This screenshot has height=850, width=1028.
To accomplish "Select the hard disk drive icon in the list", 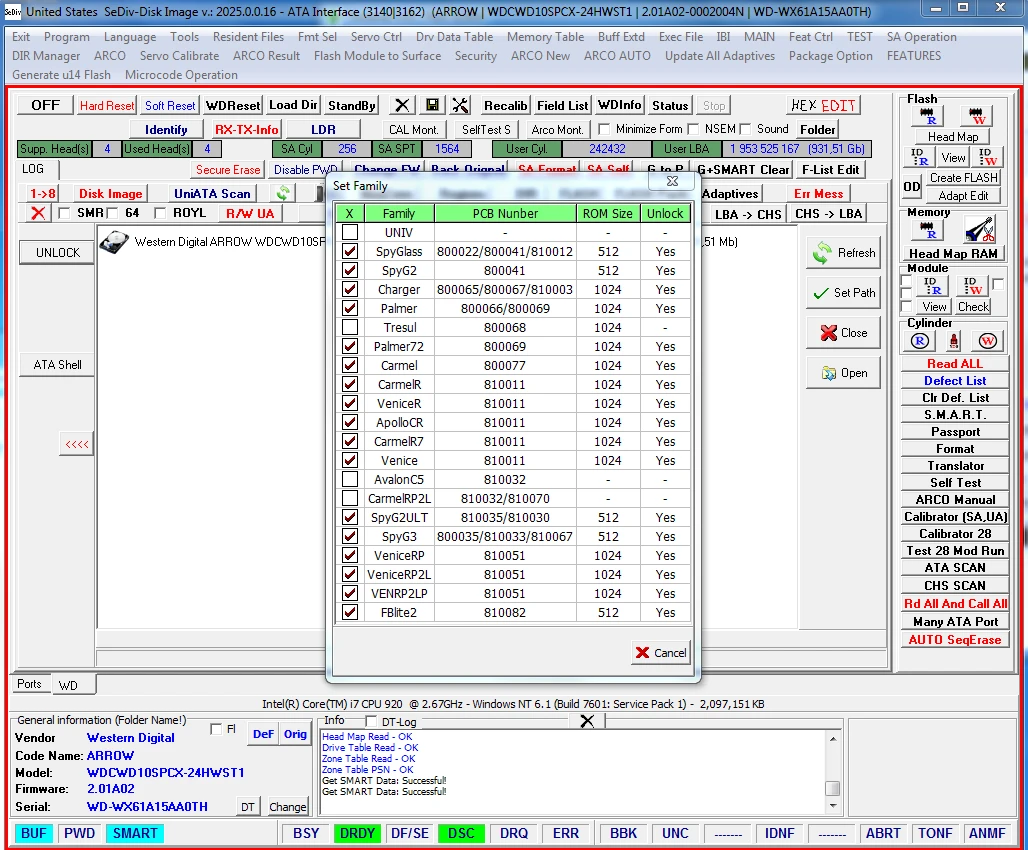I will pos(114,242).
